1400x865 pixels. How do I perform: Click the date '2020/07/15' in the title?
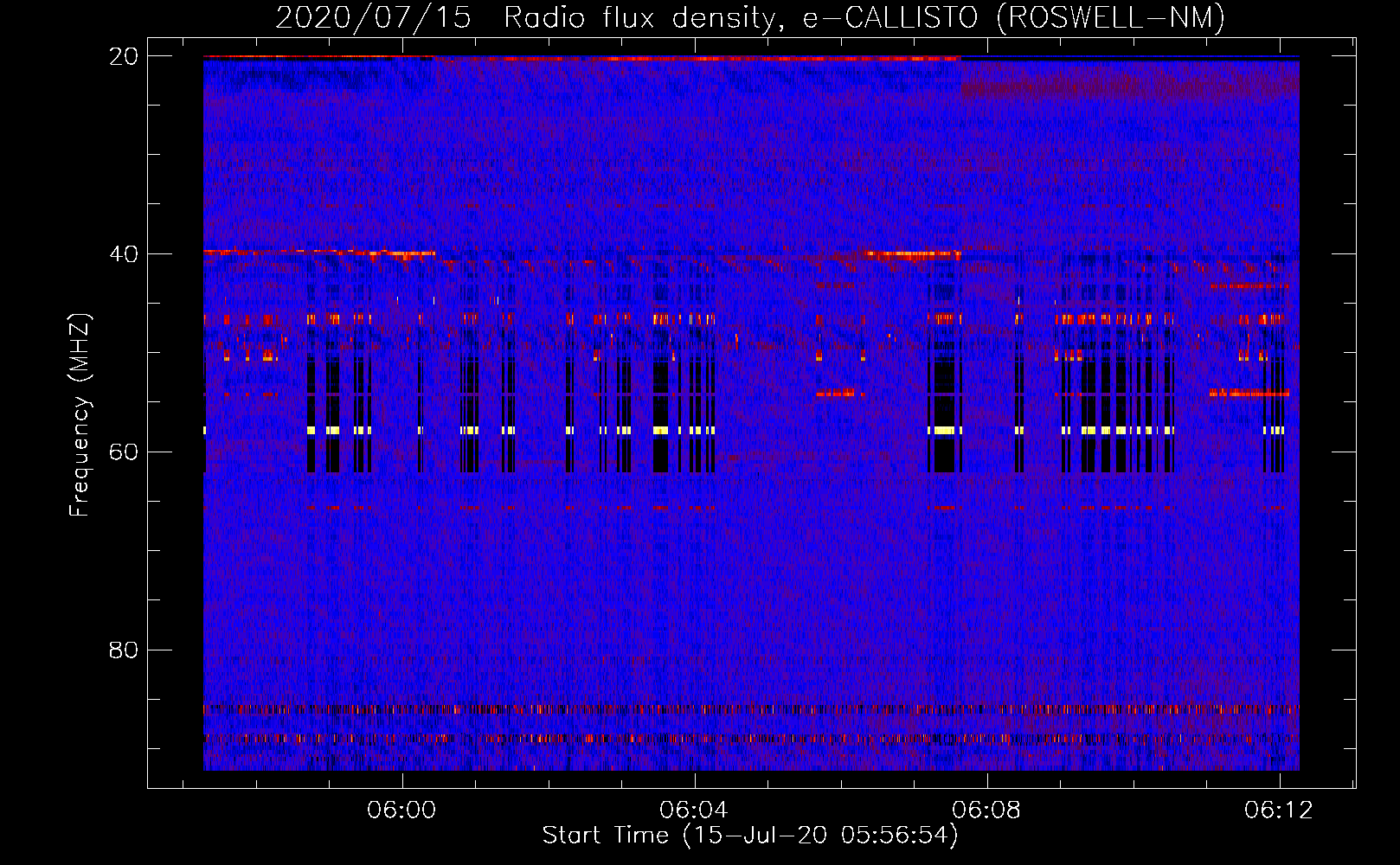(x=373, y=17)
